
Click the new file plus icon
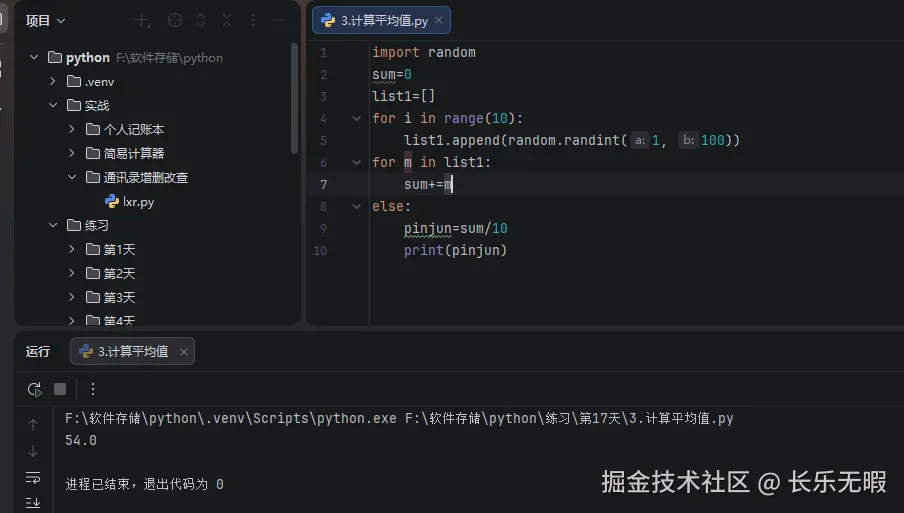click(142, 21)
